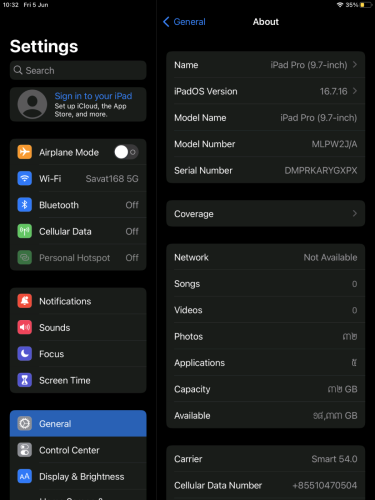The width and height of the screenshot is (375, 500).
Task: Toggle the Airplane Mode switch
Action: point(126,152)
